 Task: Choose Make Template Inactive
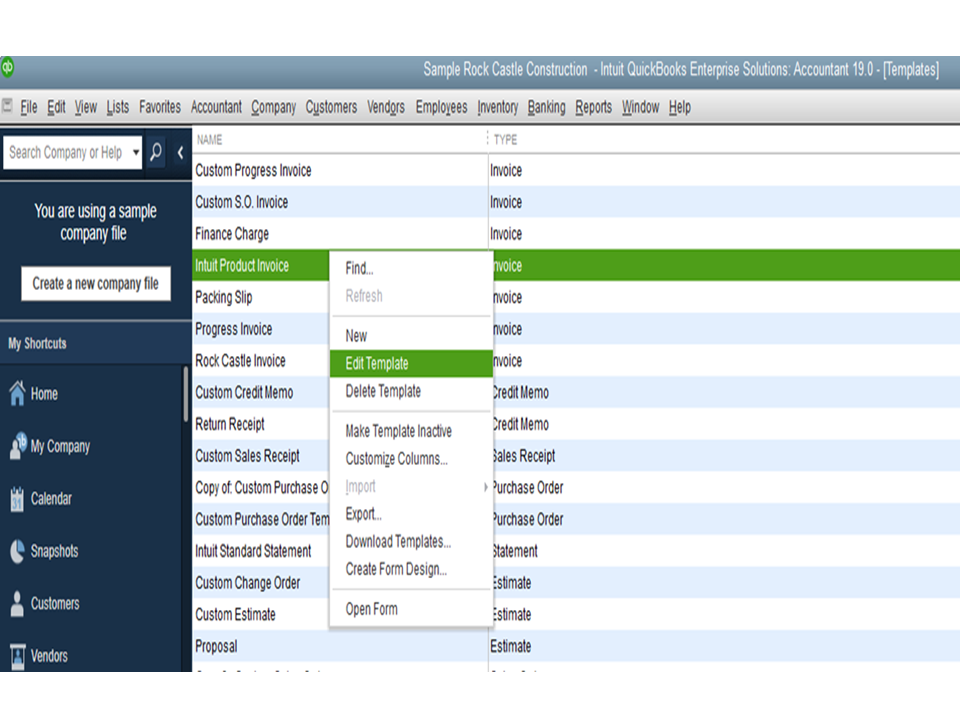[x=411, y=431]
